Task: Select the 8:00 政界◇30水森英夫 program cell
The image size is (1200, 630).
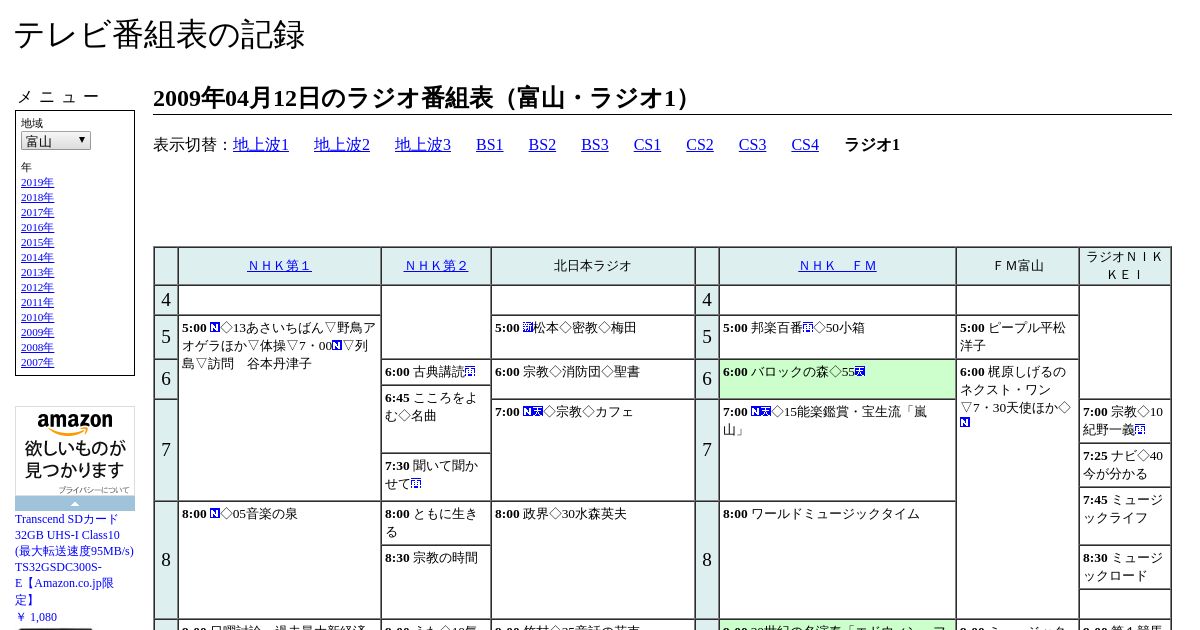Action: click(x=593, y=560)
